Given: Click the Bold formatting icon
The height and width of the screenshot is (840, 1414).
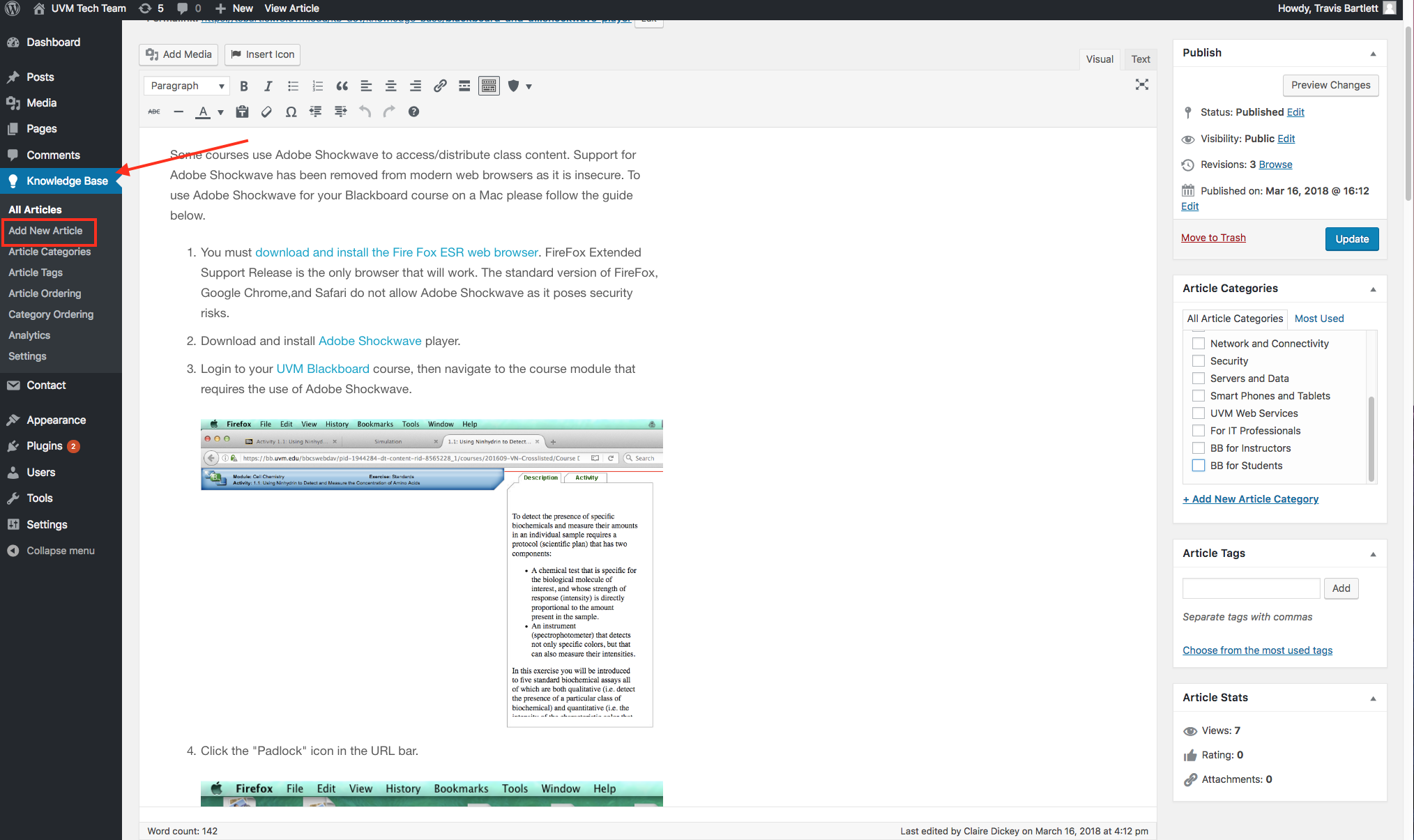Looking at the screenshot, I should point(244,86).
